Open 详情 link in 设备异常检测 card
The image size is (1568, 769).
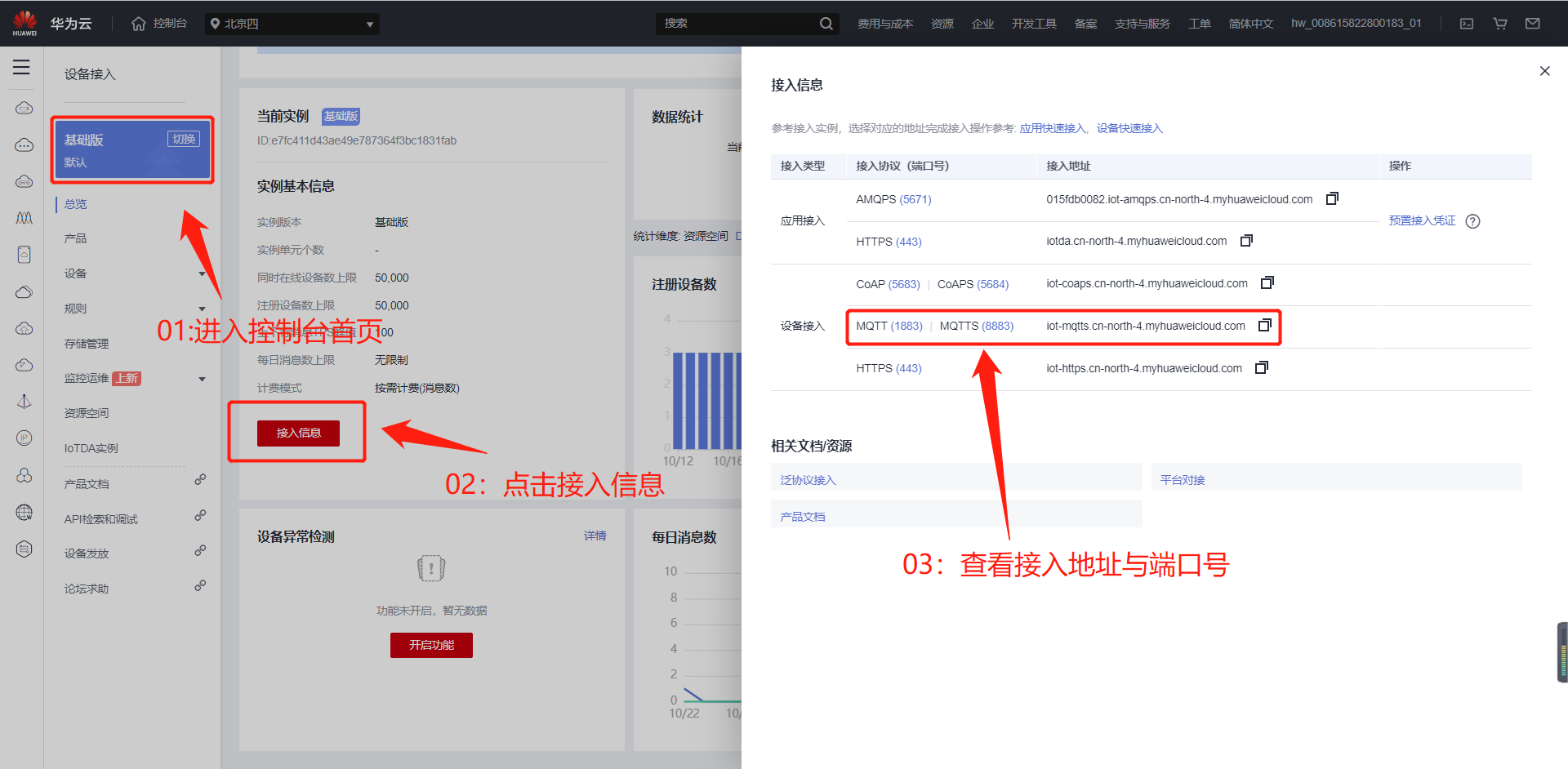coord(595,536)
